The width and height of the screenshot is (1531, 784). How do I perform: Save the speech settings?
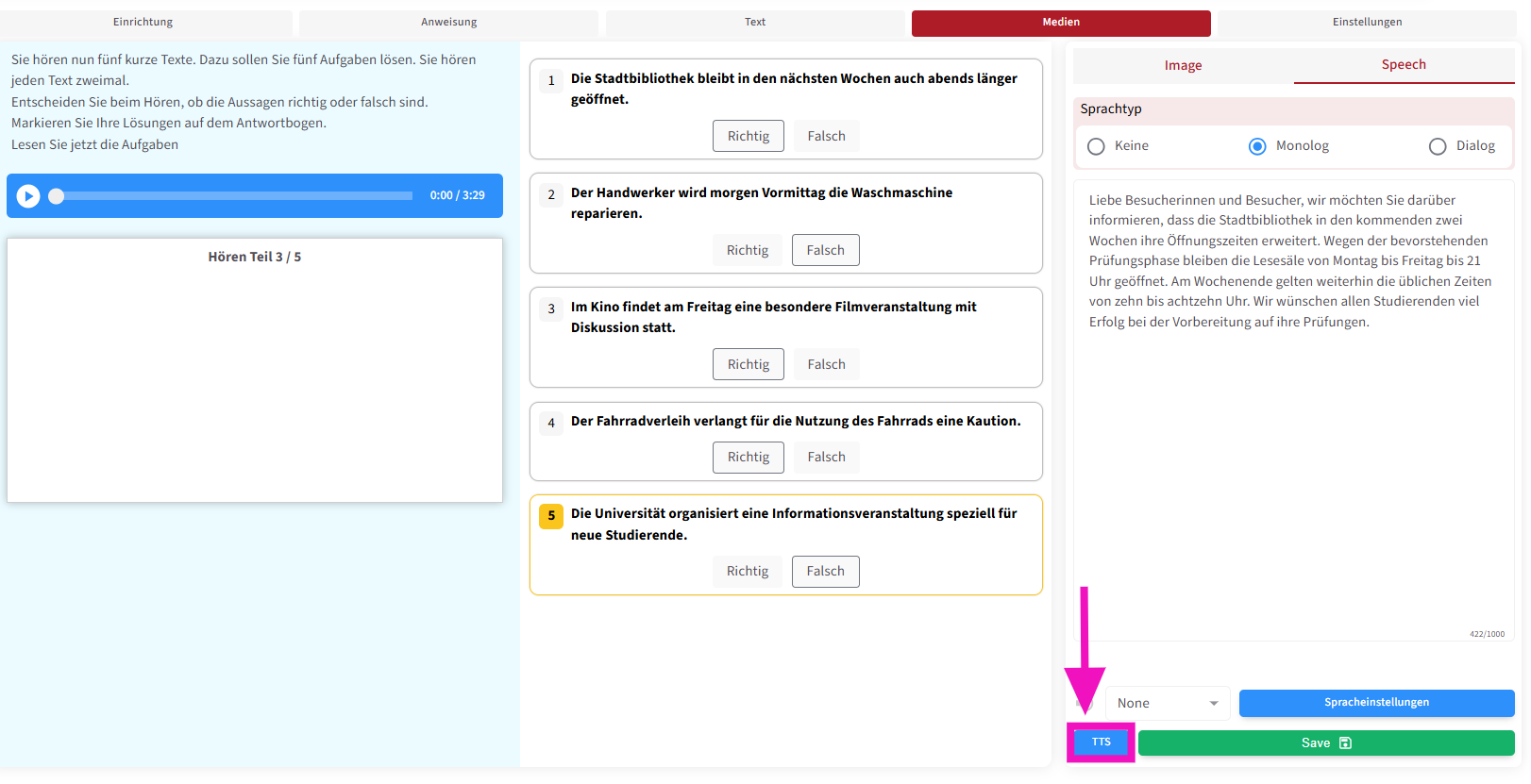coord(1325,743)
